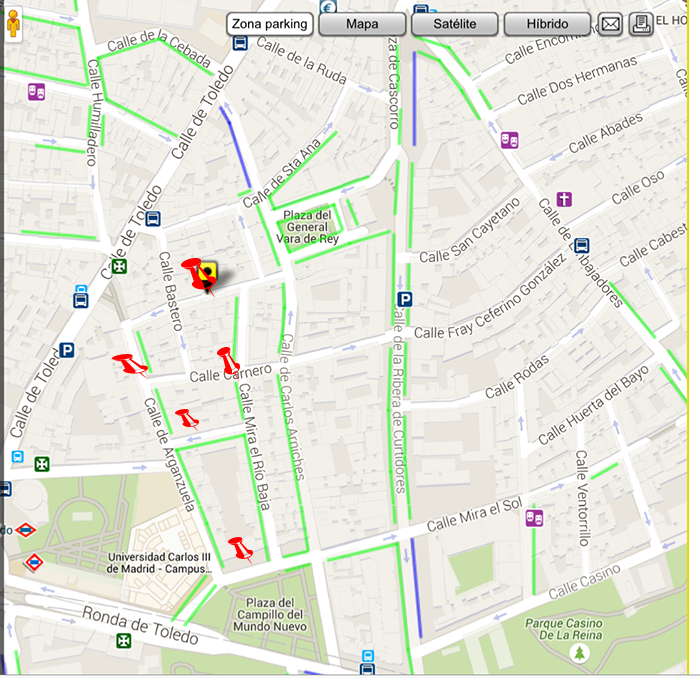
Task: Click 'Plaza del General Vara de Rey' label
Action: pos(308,227)
